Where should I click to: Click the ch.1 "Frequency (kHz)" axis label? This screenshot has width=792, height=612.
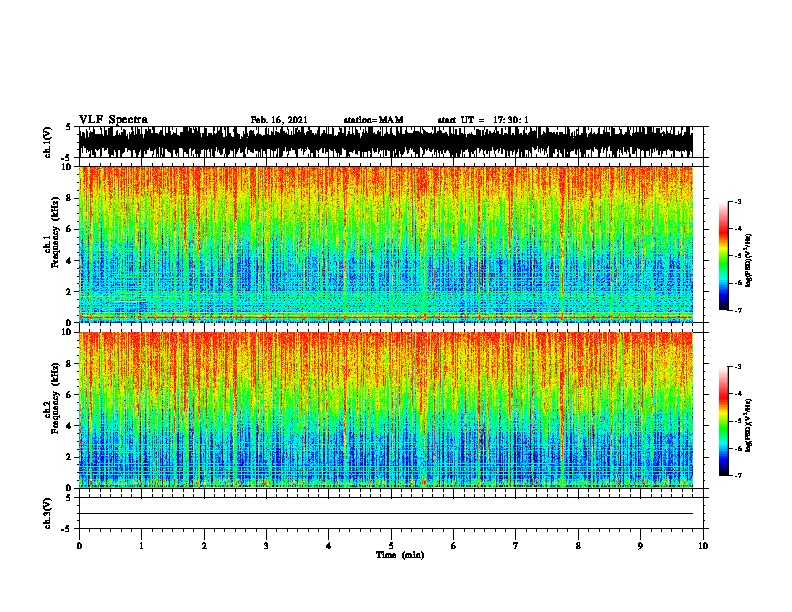point(55,233)
